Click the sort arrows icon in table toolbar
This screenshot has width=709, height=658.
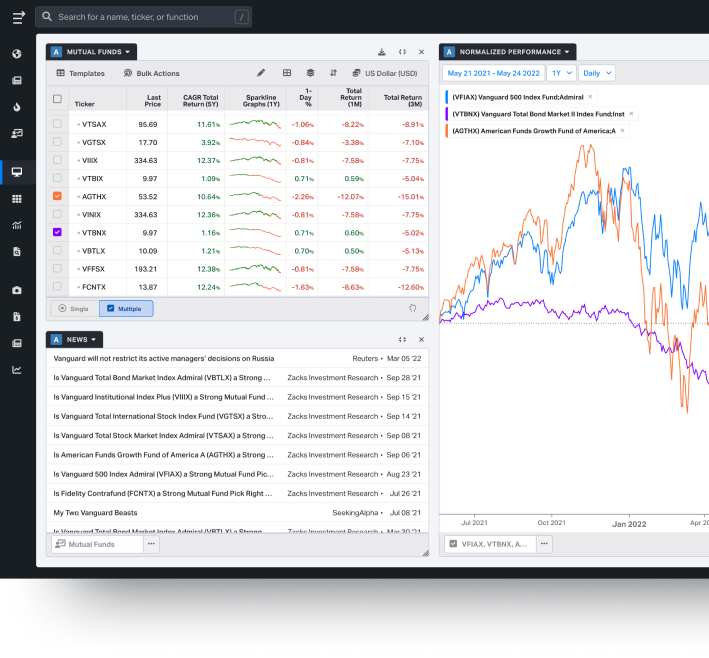coord(333,73)
